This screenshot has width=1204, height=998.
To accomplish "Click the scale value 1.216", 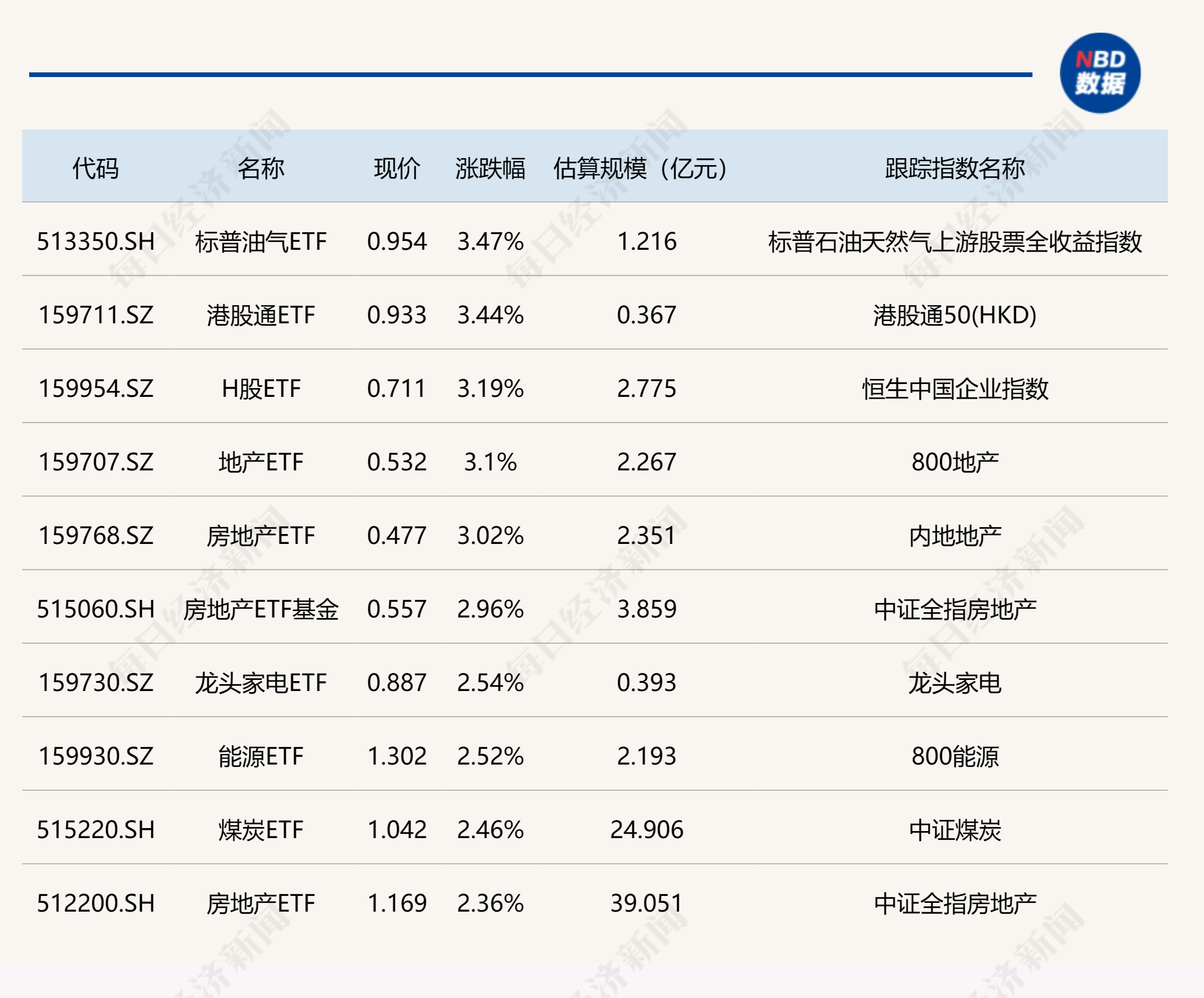I will point(646,242).
